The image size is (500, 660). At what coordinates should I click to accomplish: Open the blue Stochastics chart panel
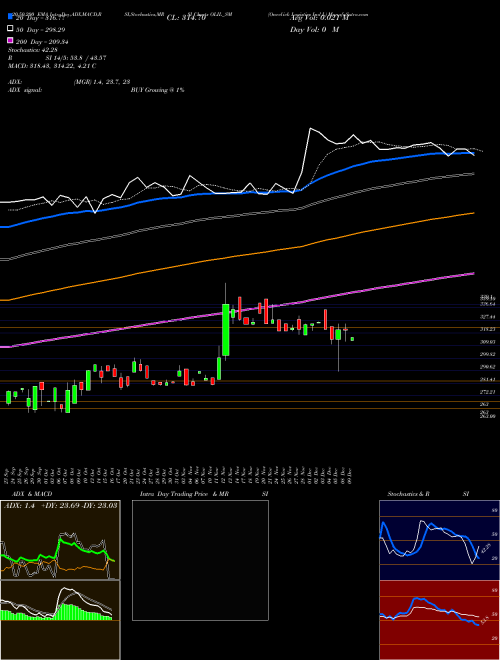tap(439, 540)
